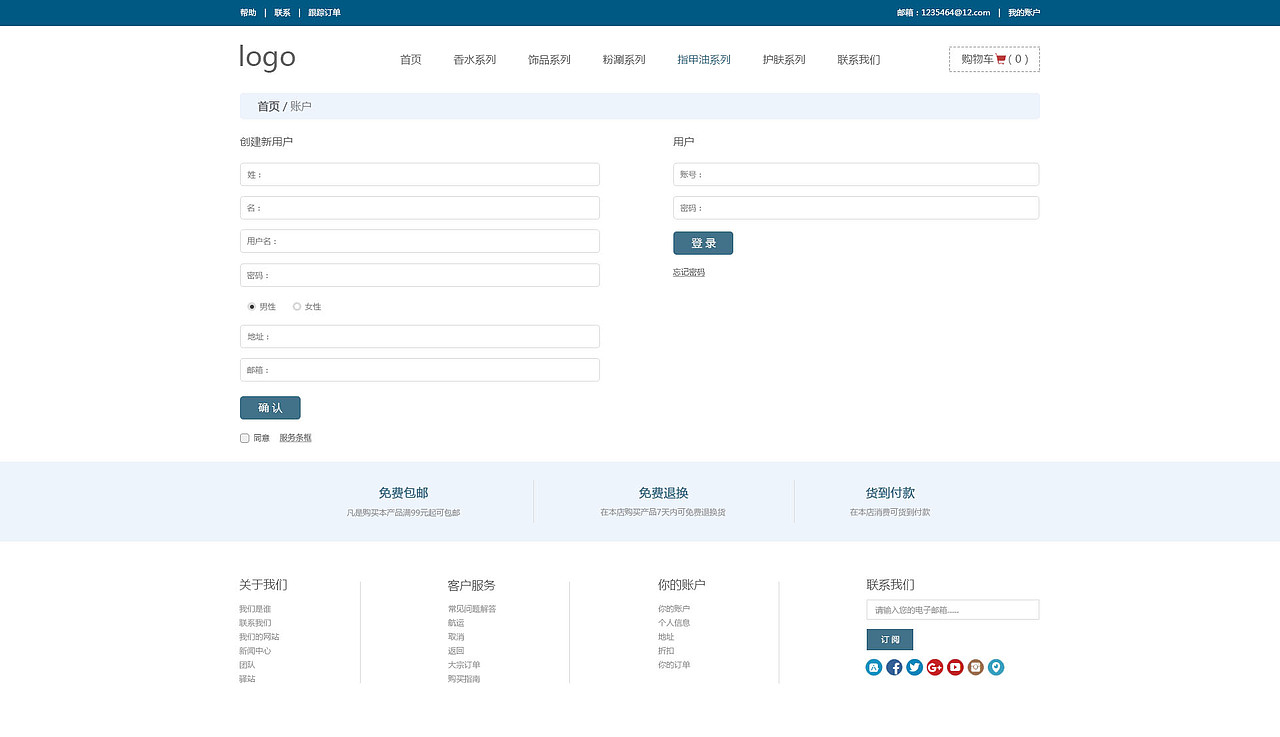Image resolution: width=1280 pixels, height=737 pixels.
Task: Focus the 账号 login field
Action: tap(856, 175)
